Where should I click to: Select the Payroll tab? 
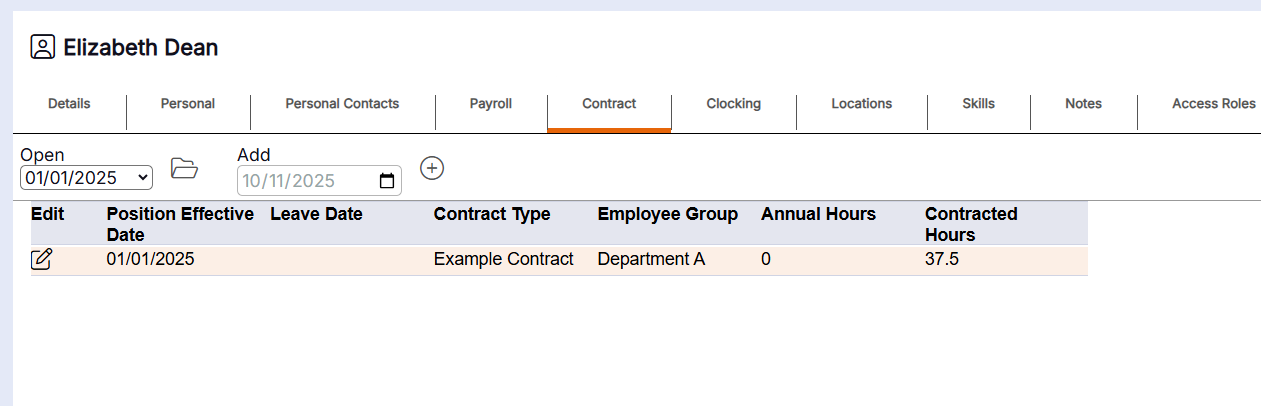[491, 104]
